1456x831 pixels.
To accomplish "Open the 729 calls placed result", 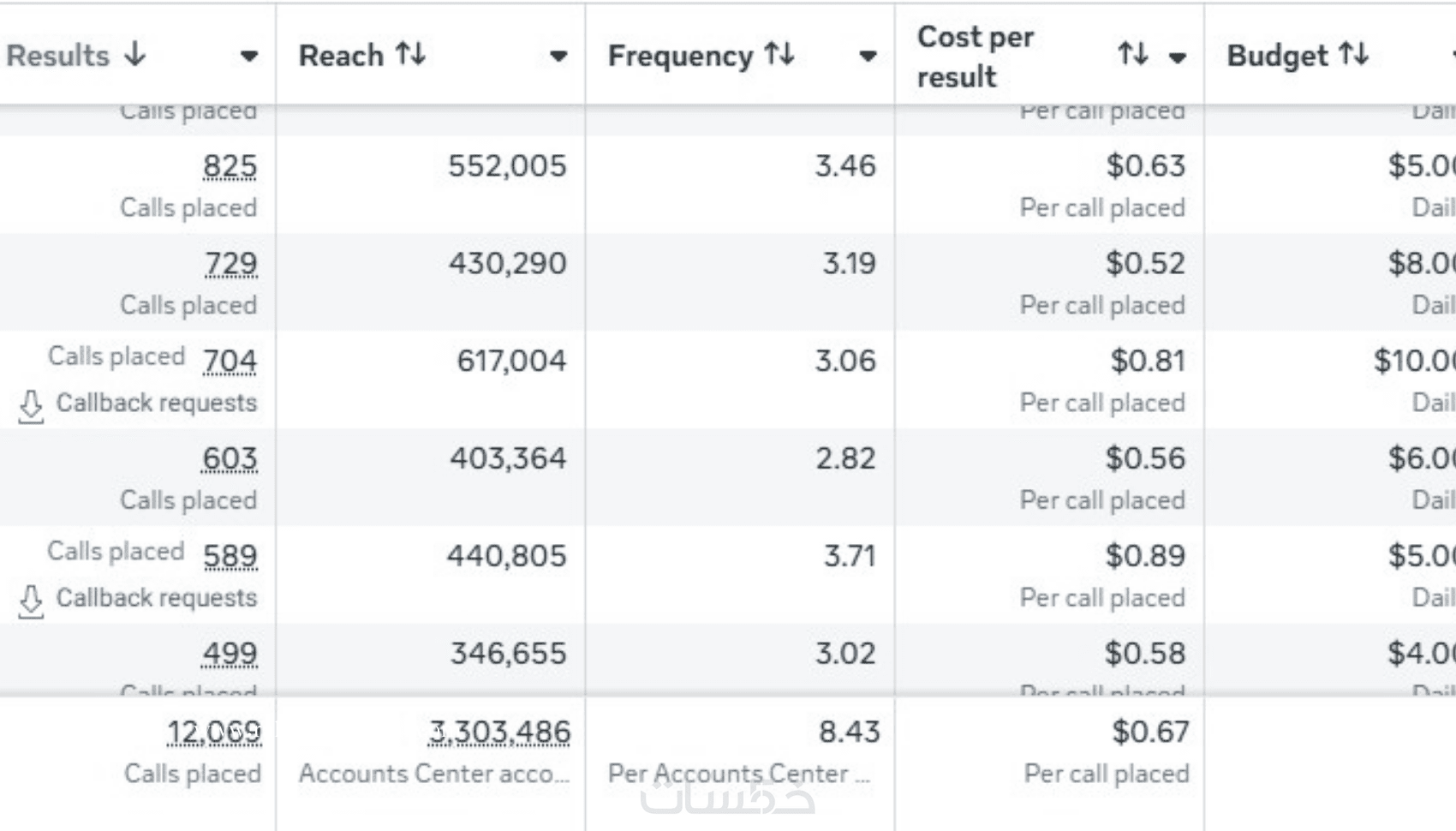I will pyautogui.click(x=230, y=264).
